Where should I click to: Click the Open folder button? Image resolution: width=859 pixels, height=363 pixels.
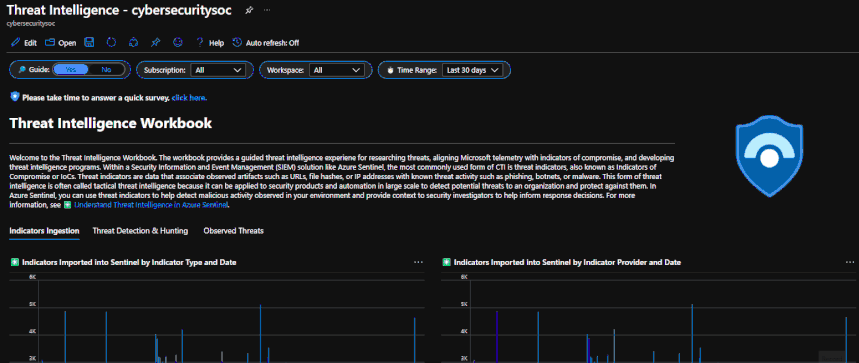(60, 43)
